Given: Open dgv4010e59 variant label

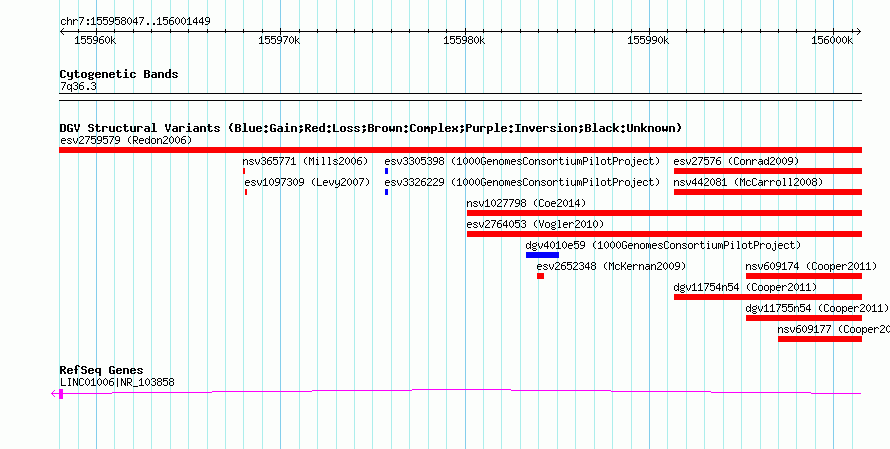Looking at the screenshot, I should tap(663, 245).
